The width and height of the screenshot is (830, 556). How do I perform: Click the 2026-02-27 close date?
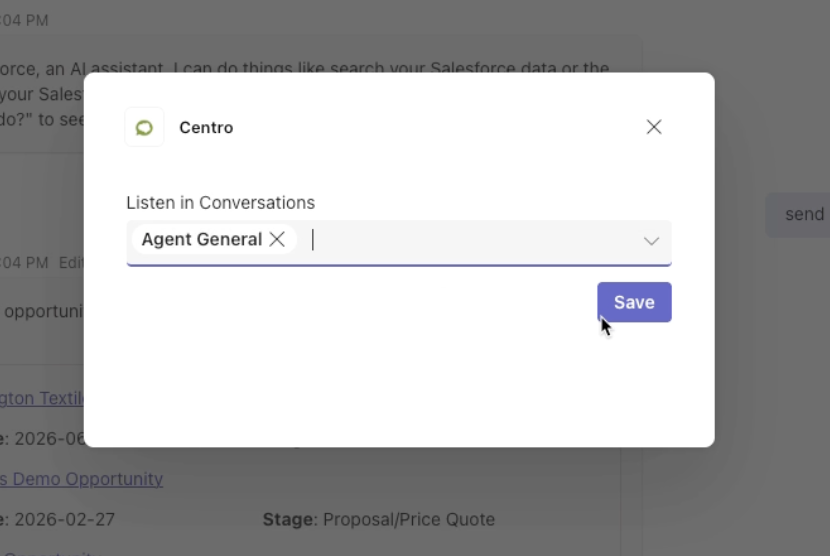(x=64, y=519)
